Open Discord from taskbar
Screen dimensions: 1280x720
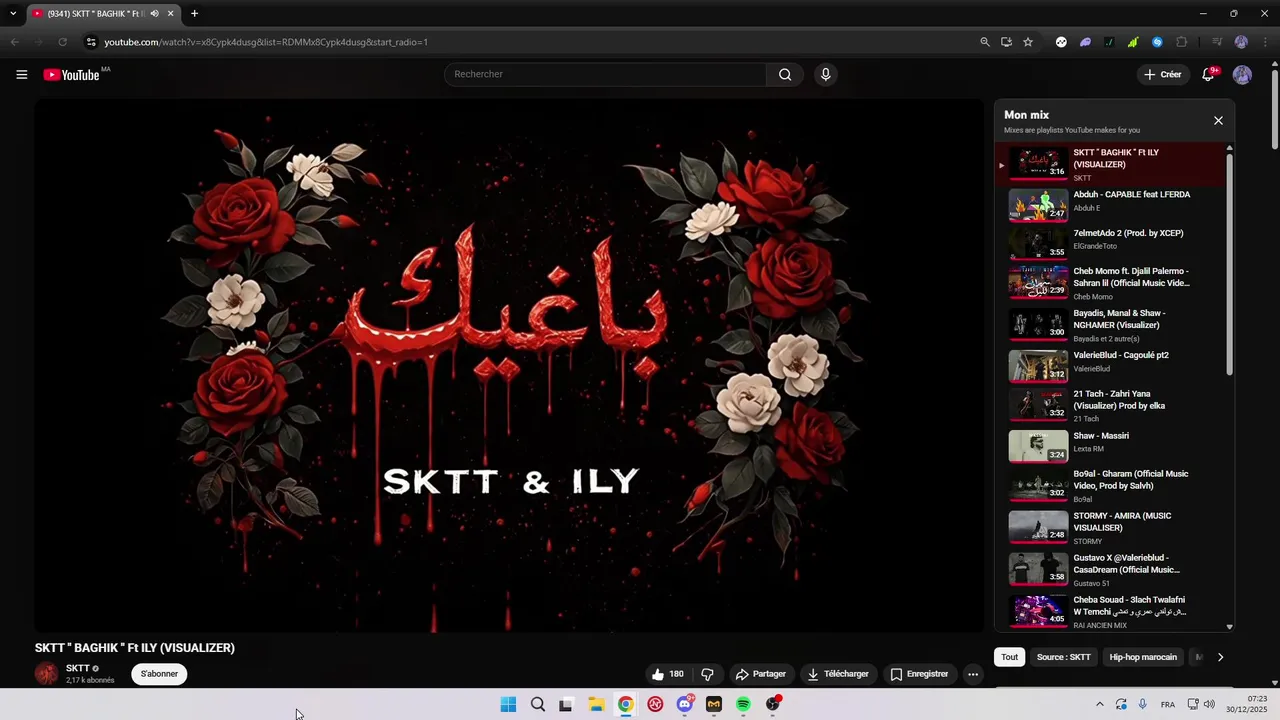click(685, 704)
